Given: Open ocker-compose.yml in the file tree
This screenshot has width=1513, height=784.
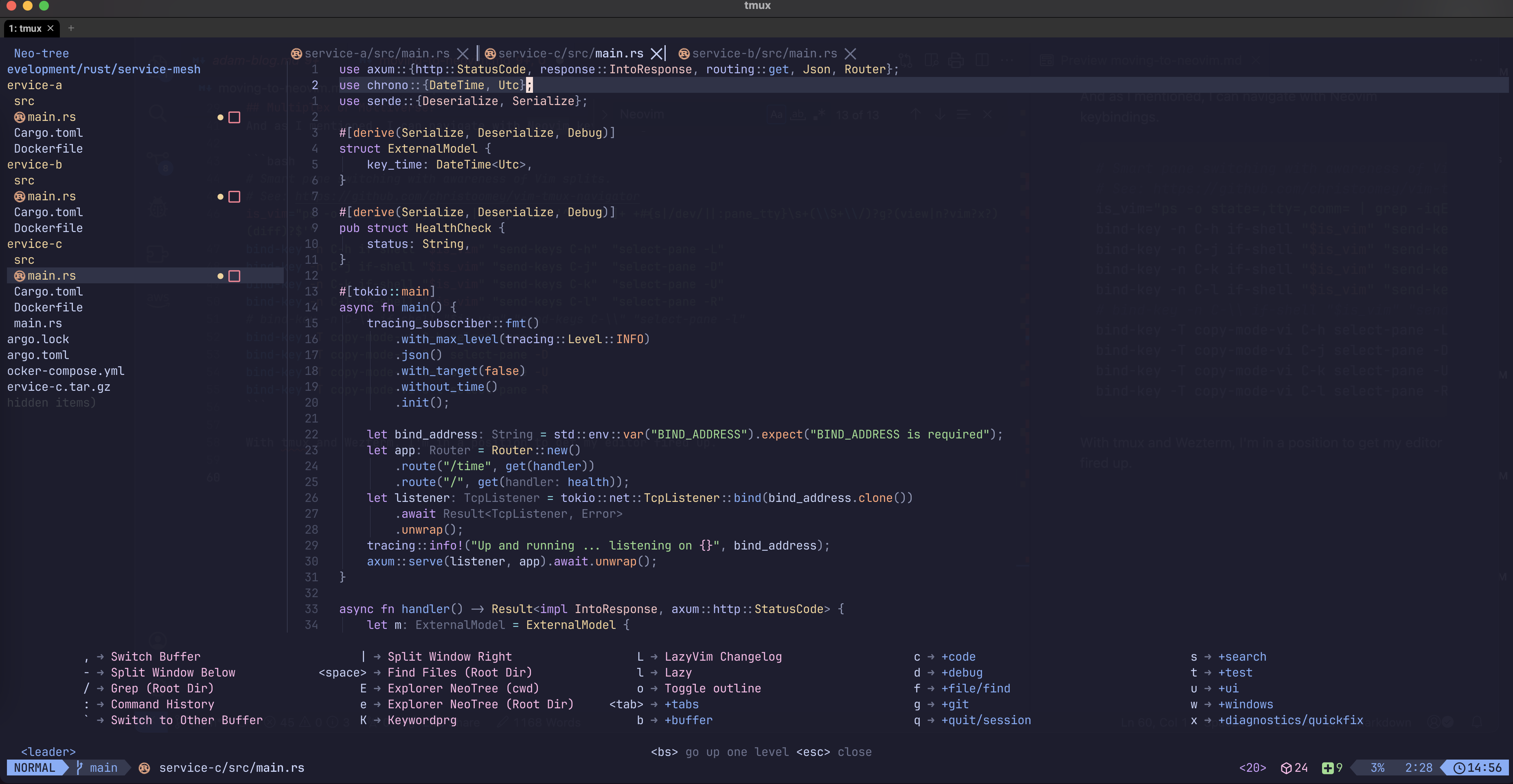Looking at the screenshot, I should pyautogui.click(x=66, y=371).
